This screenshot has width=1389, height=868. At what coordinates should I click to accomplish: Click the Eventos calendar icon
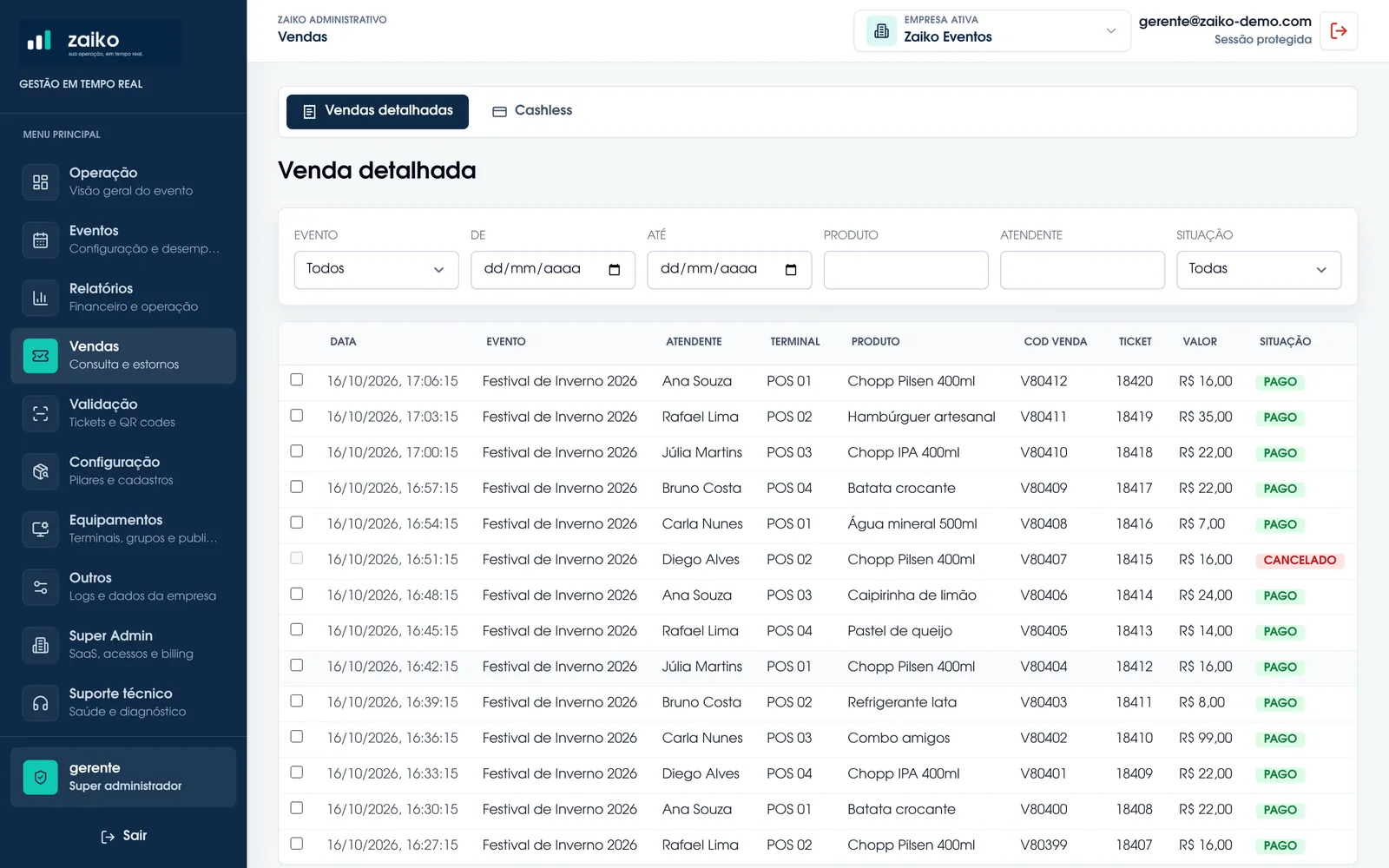tap(40, 240)
